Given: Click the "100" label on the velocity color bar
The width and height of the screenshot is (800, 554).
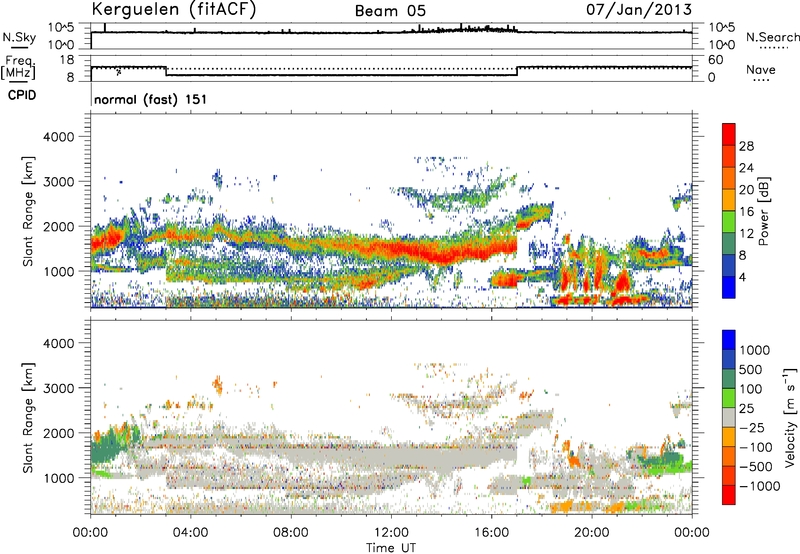Looking at the screenshot, I should (751, 389).
